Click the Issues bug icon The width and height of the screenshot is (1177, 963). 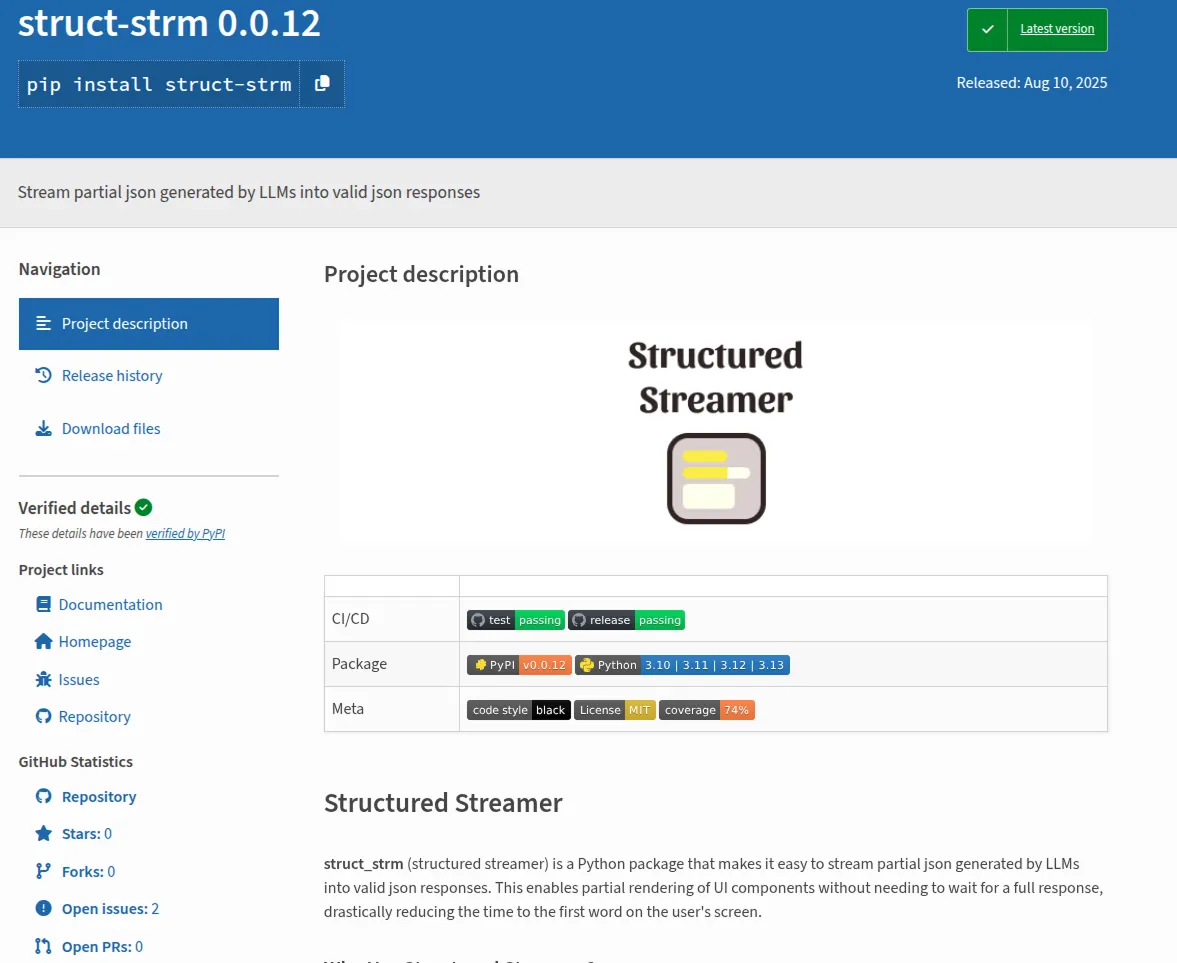(44, 679)
